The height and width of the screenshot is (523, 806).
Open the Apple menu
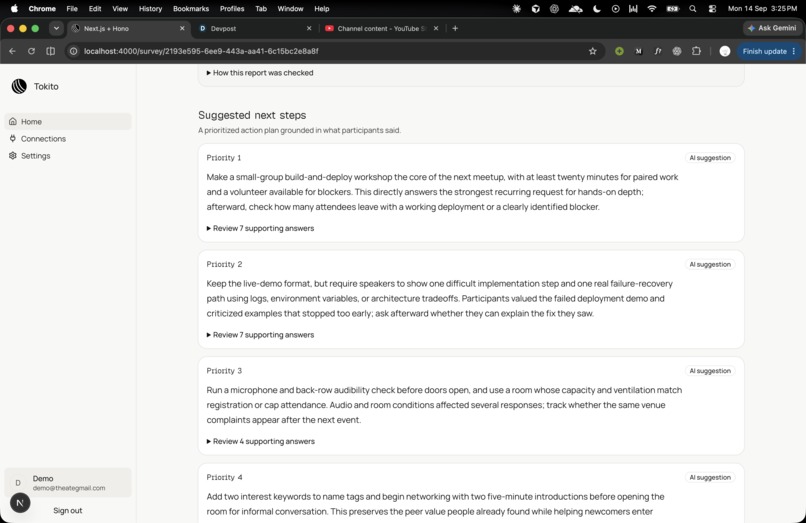click(x=14, y=8)
